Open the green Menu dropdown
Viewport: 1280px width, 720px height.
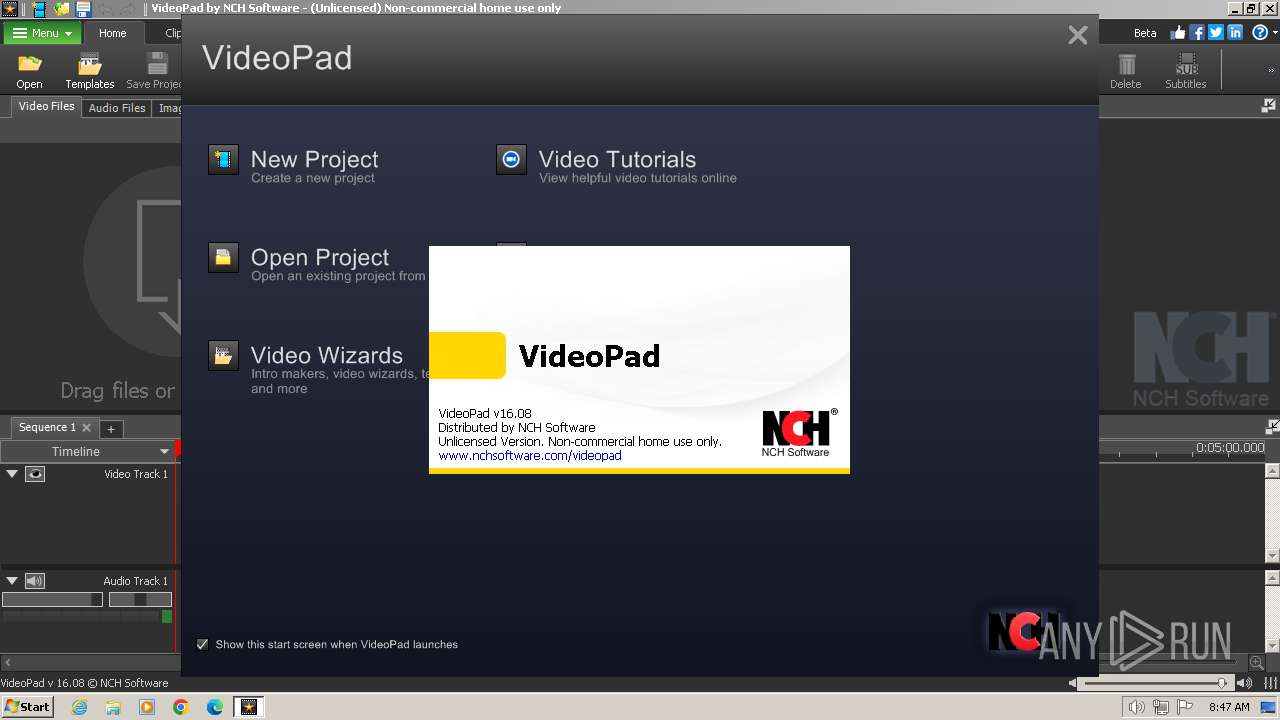(x=41, y=33)
